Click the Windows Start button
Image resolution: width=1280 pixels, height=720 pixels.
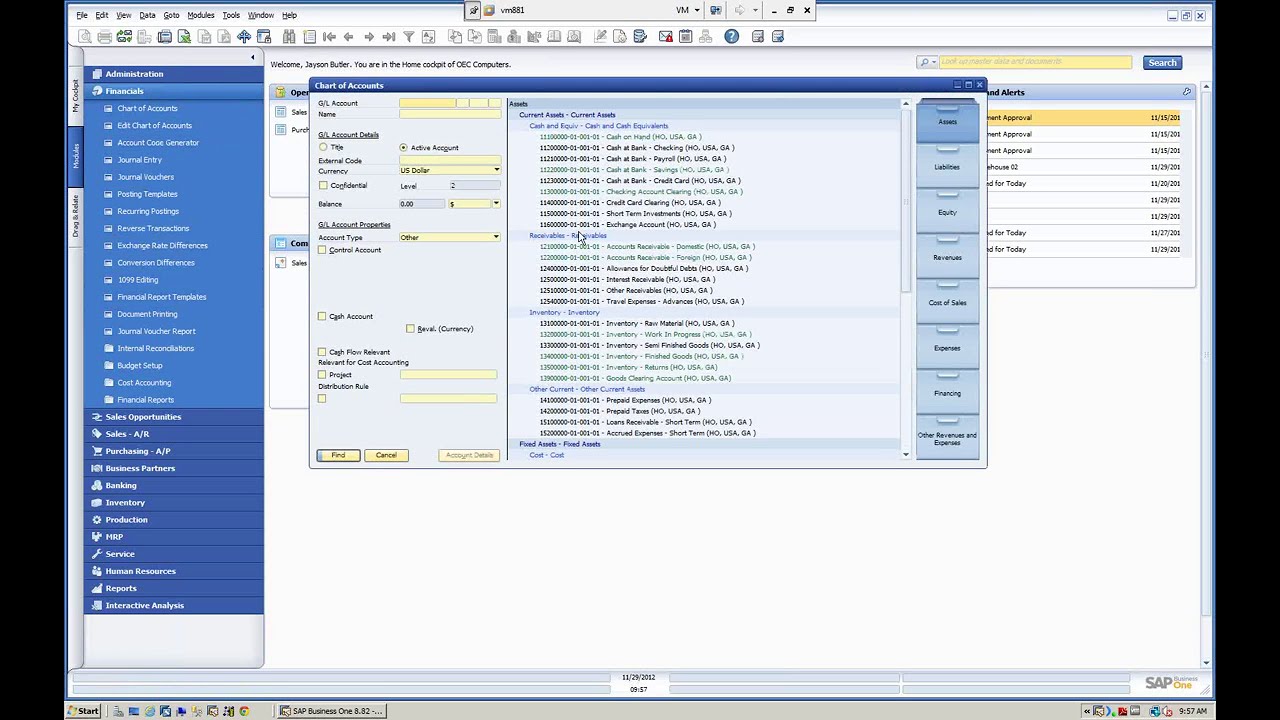click(83, 711)
